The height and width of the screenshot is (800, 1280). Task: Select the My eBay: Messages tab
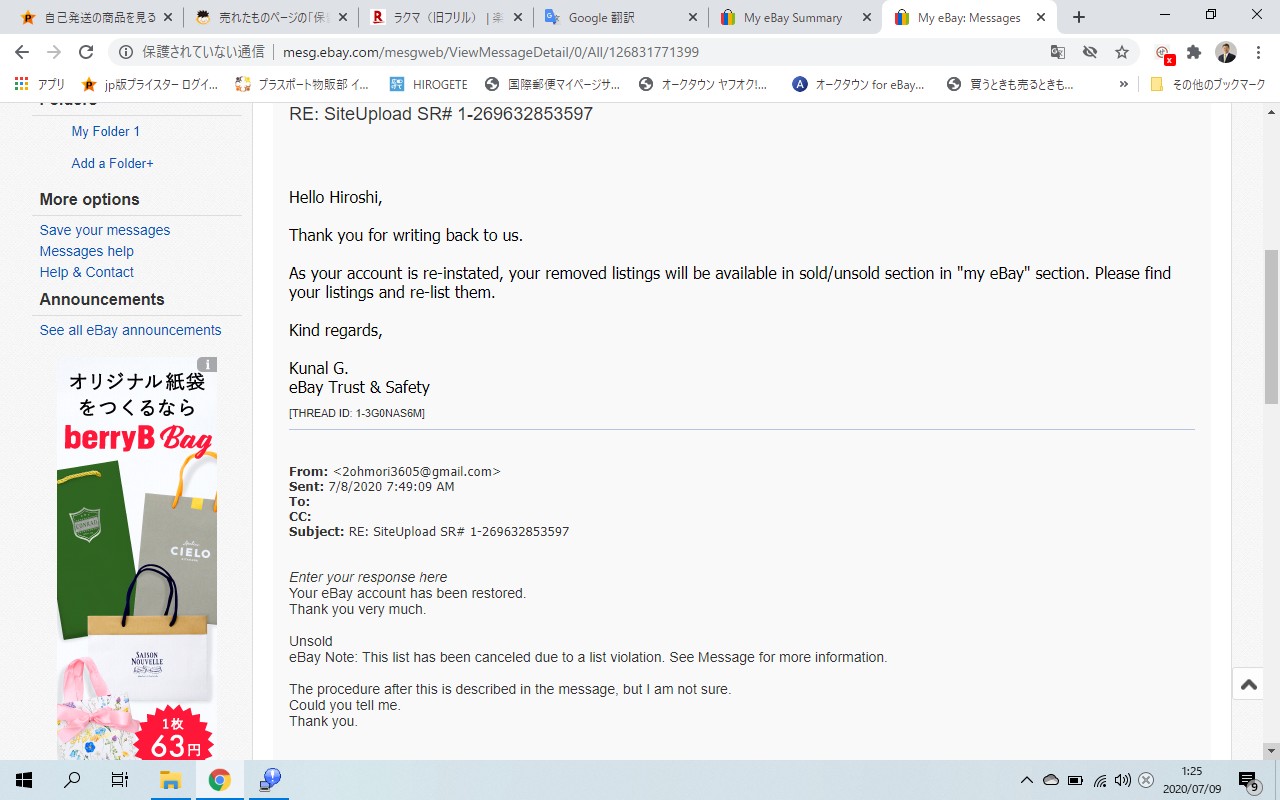970,17
